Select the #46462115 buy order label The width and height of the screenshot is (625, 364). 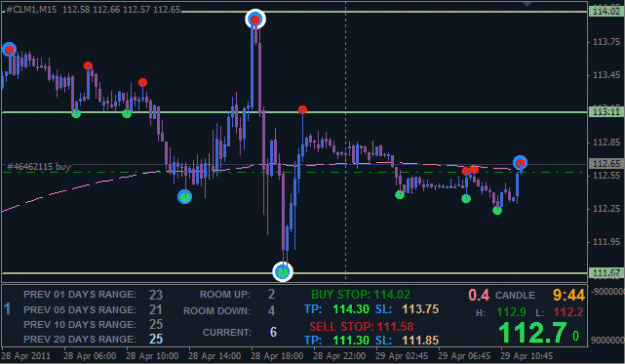click(x=39, y=167)
